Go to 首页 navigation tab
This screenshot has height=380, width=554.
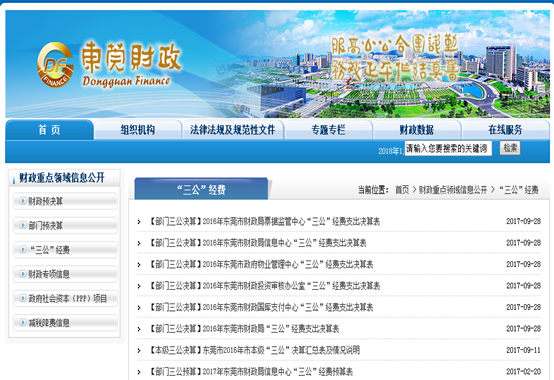(x=49, y=130)
